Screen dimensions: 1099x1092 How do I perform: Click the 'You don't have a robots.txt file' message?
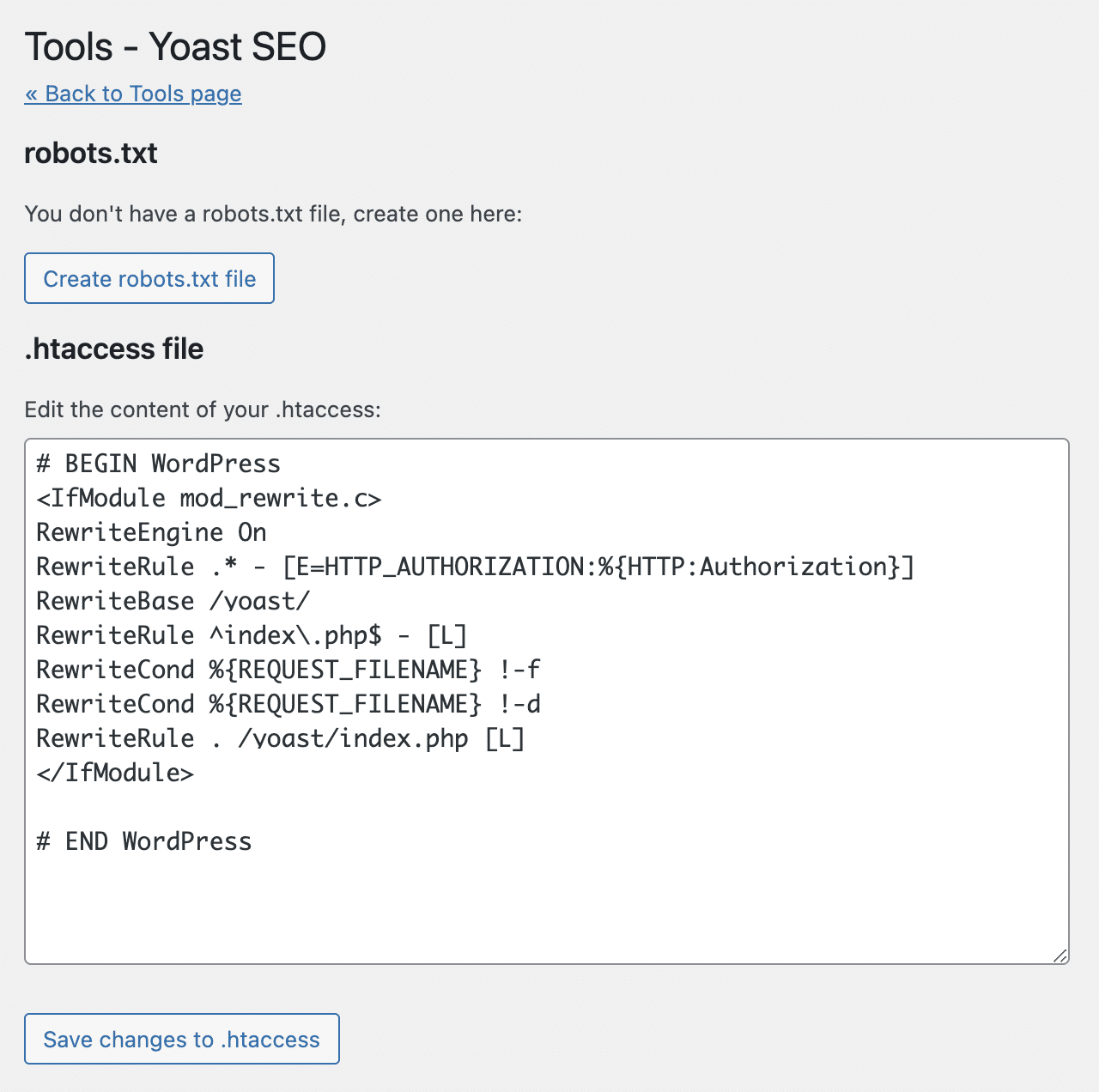point(273,214)
